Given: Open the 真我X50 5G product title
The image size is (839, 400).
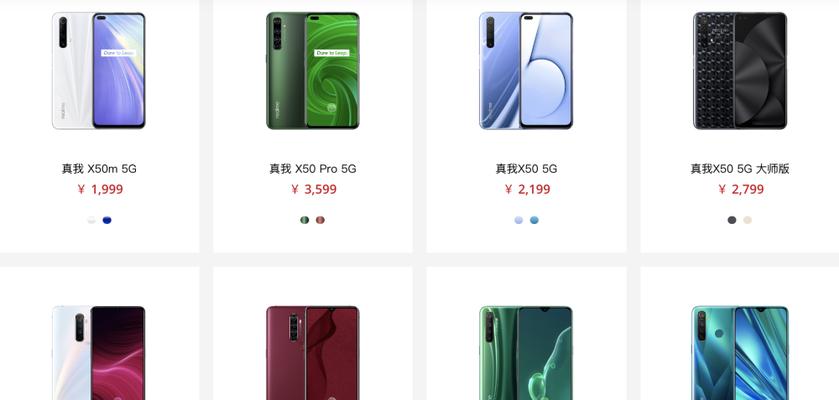Looking at the screenshot, I should point(526,169).
